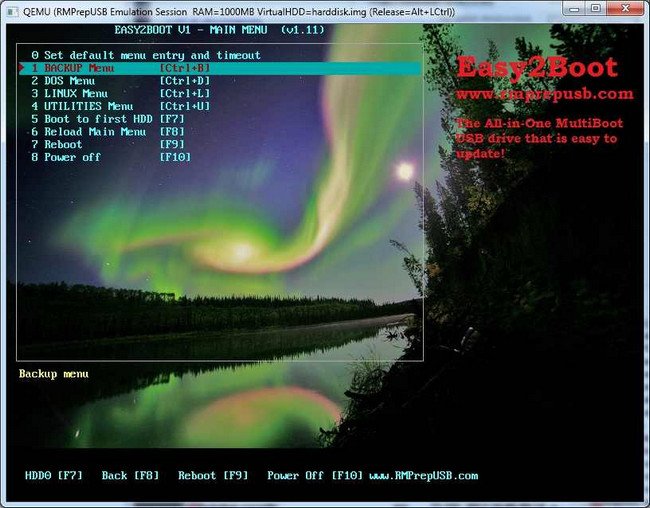
Task: Click the [Ctrl+U] shortcut label
Action: (185, 107)
